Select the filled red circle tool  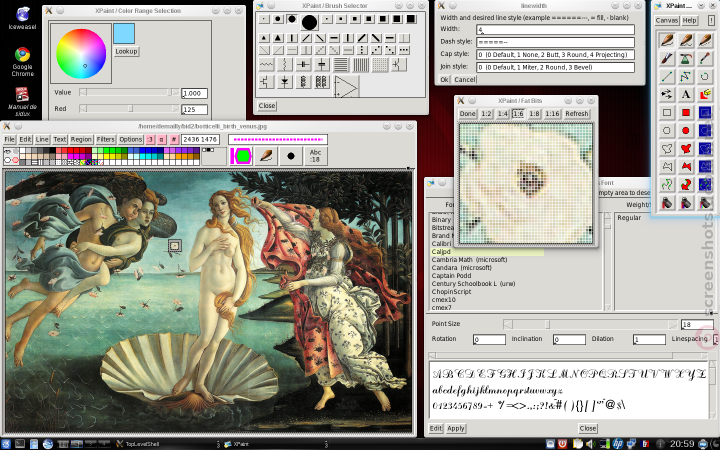point(686,130)
